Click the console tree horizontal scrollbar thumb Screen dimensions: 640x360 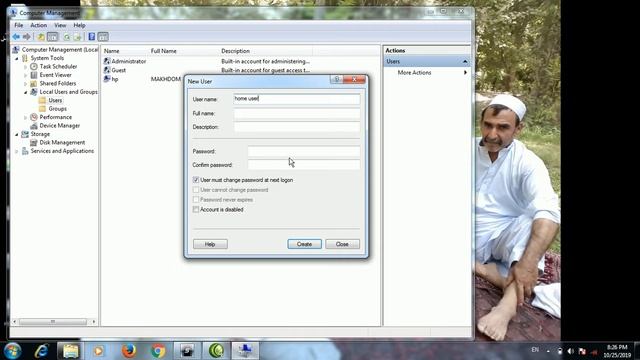click(53, 322)
